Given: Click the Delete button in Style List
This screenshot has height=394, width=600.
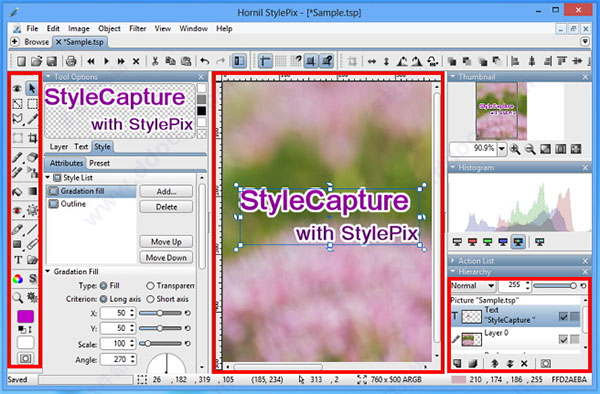Looking at the screenshot, I should (x=166, y=207).
